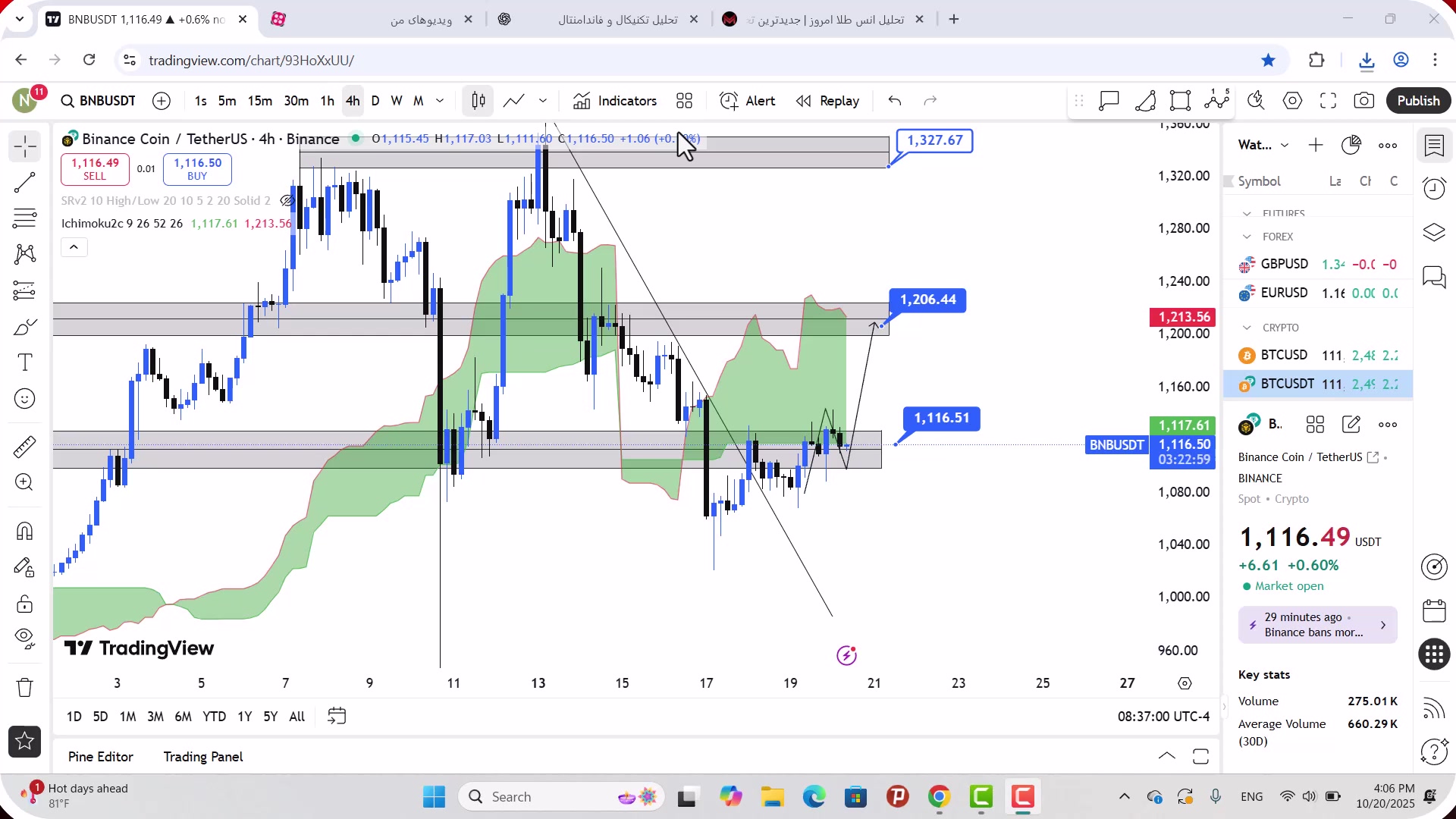1456x819 pixels.
Task: Switch to 1s timeframe
Action: coord(200,101)
